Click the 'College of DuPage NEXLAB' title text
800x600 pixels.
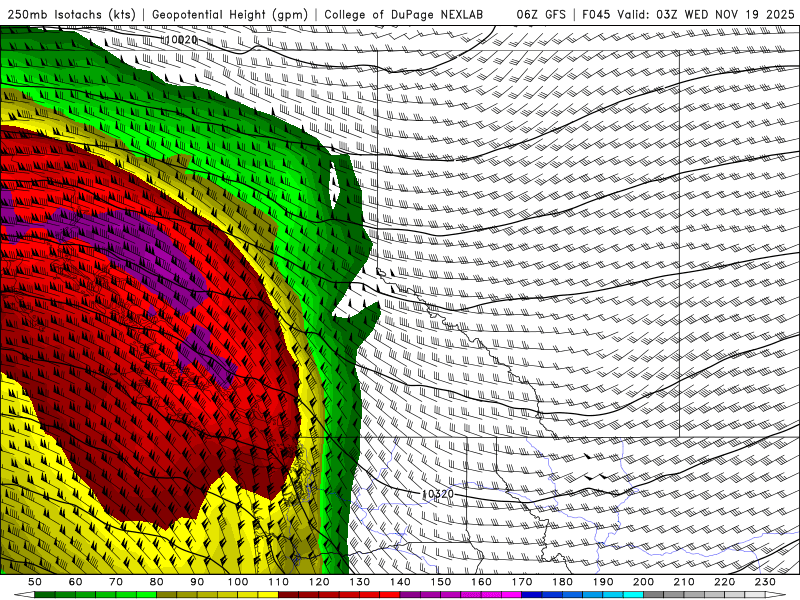click(403, 14)
